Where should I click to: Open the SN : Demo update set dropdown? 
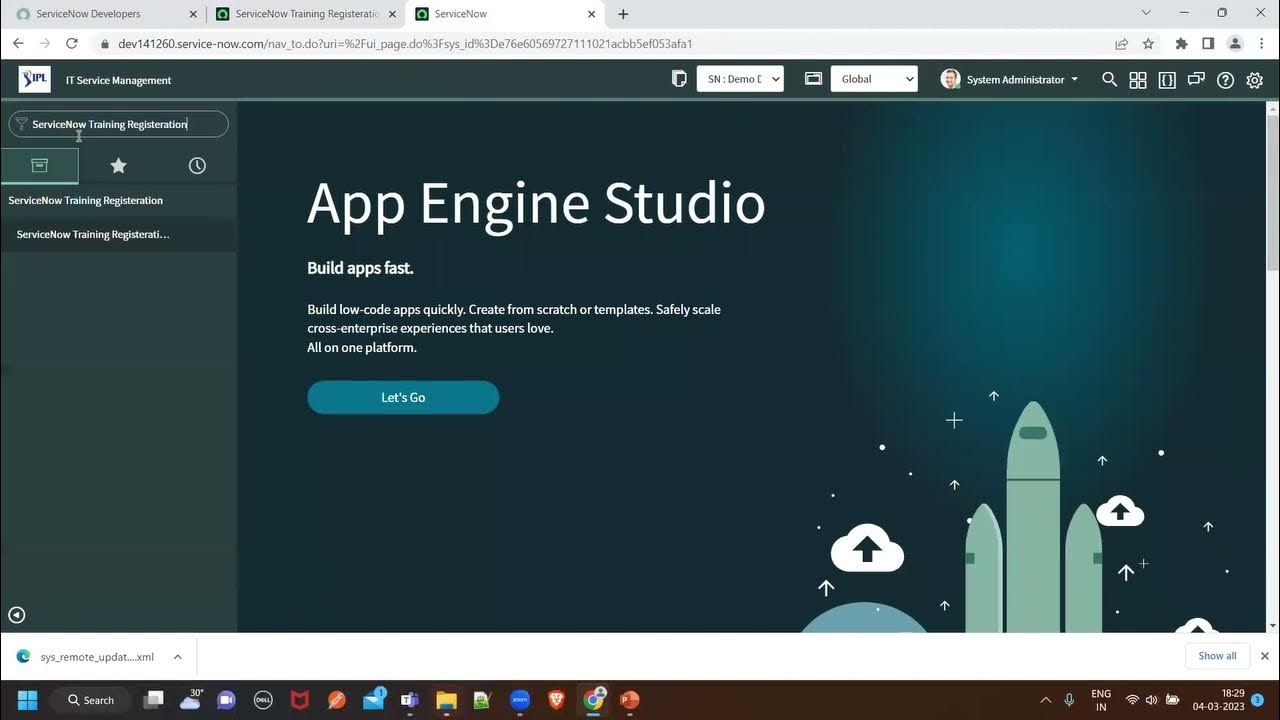(x=740, y=79)
